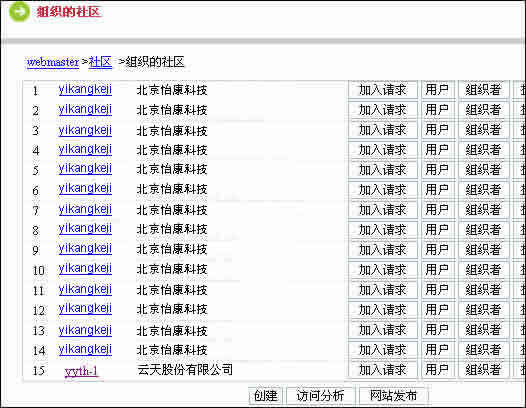Open the yyth-1 community link in row 15
The width and height of the screenshot is (526, 408).
[82, 371]
